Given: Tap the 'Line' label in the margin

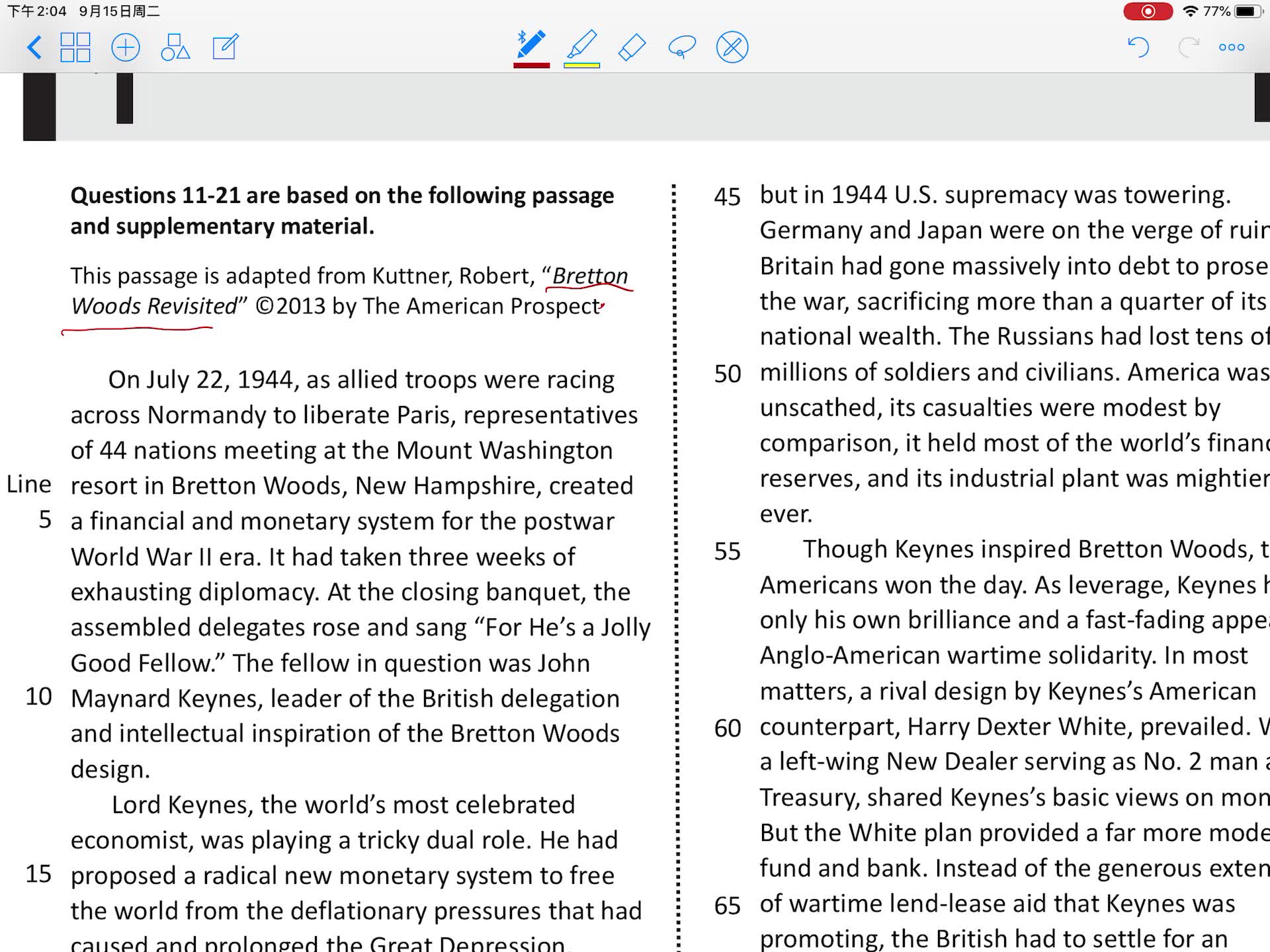Looking at the screenshot, I should (29, 485).
